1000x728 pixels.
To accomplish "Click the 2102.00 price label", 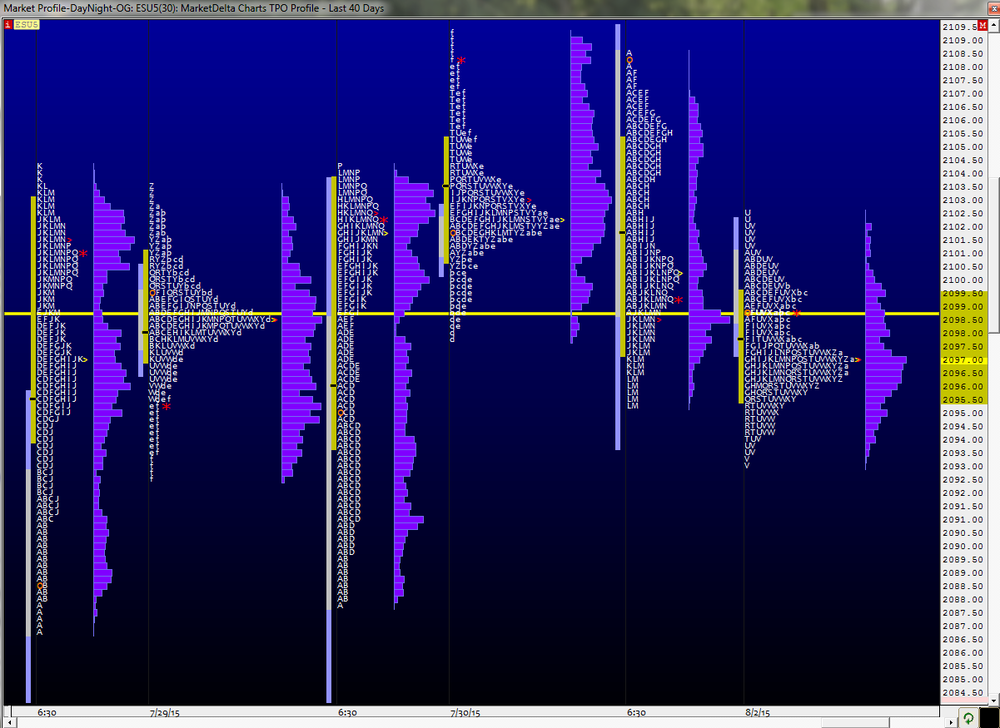I will click(x=963, y=227).
